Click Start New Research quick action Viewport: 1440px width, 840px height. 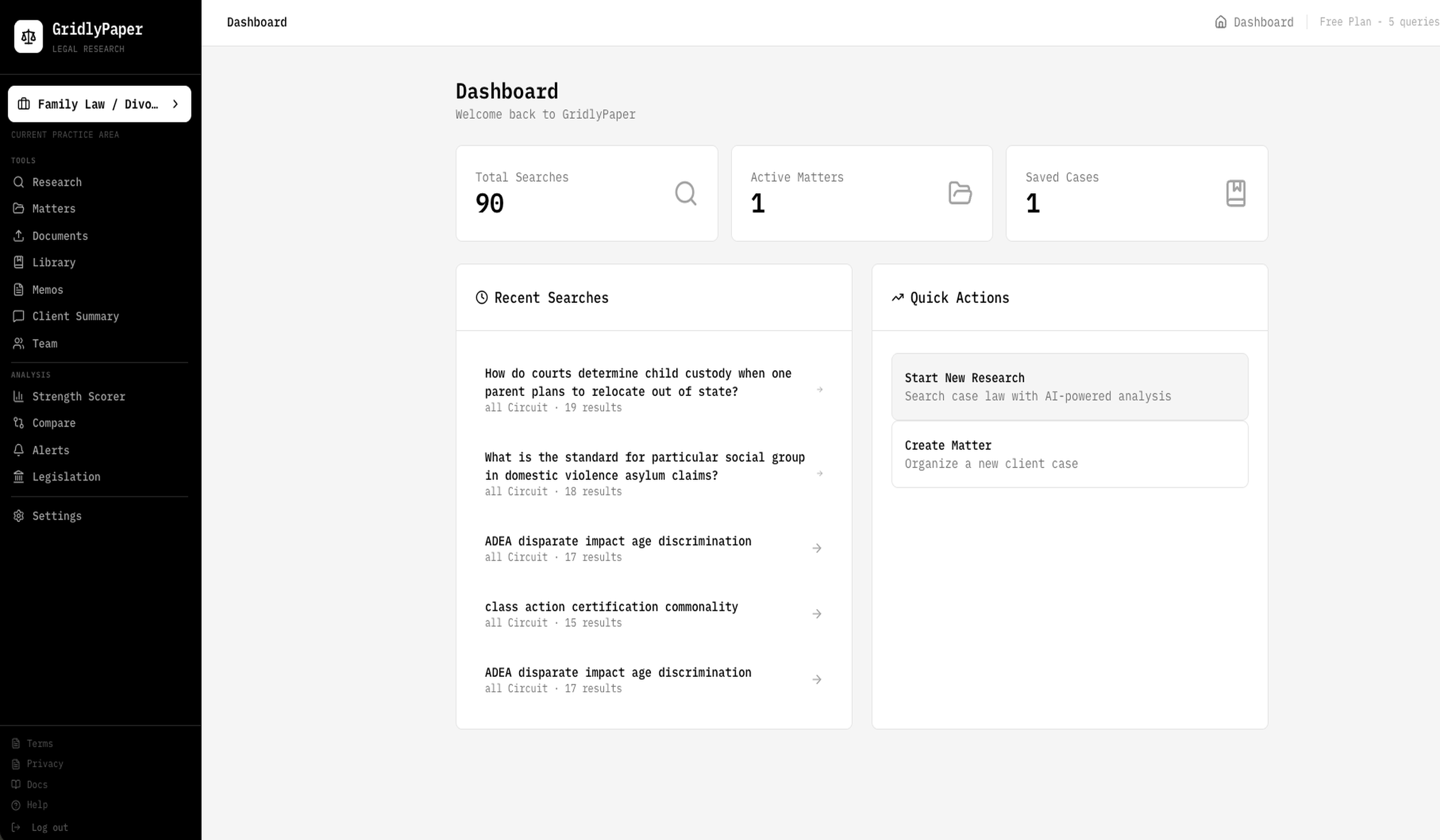[x=1070, y=387]
